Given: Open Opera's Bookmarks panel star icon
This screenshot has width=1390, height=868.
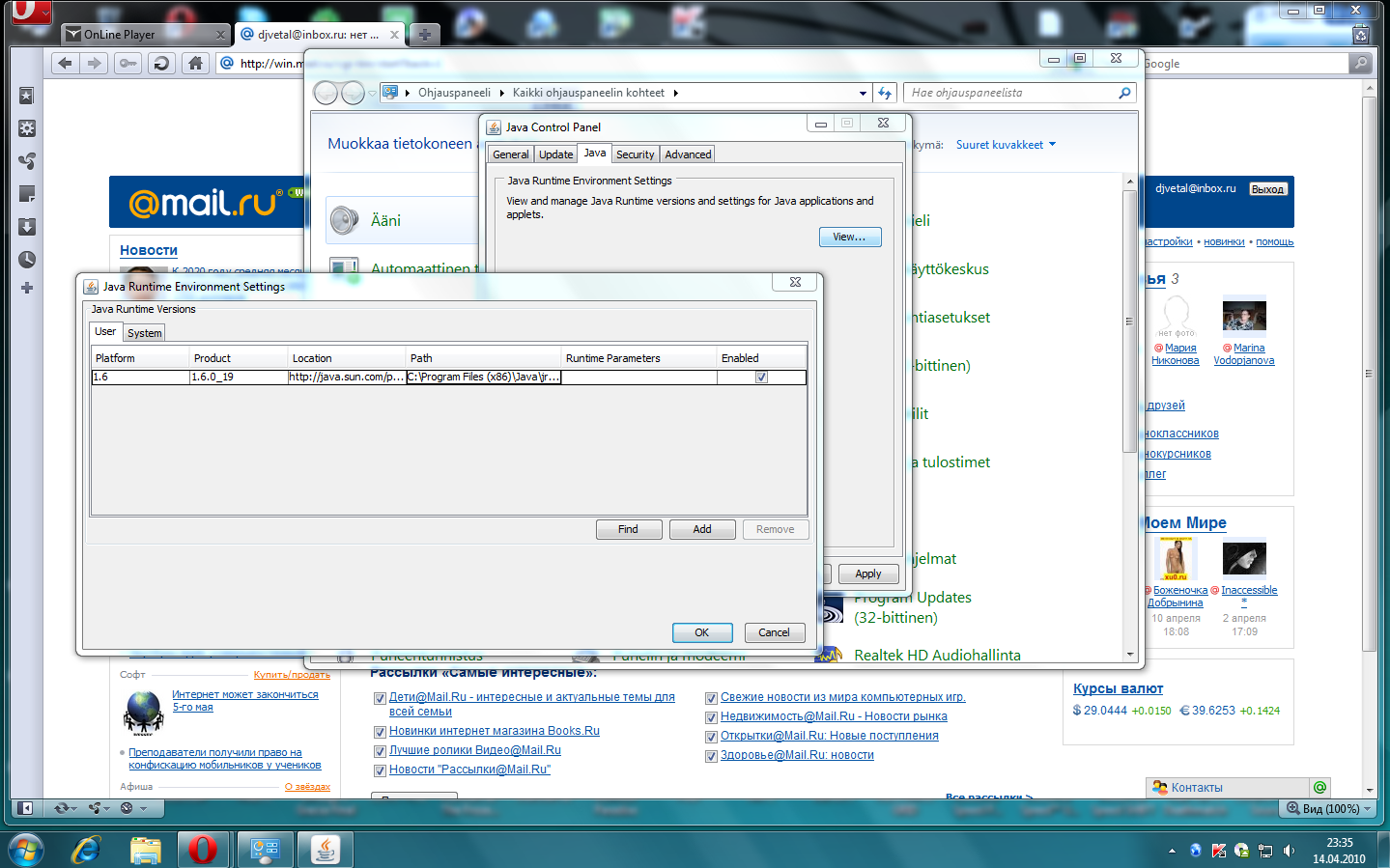Looking at the screenshot, I should click(x=27, y=96).
